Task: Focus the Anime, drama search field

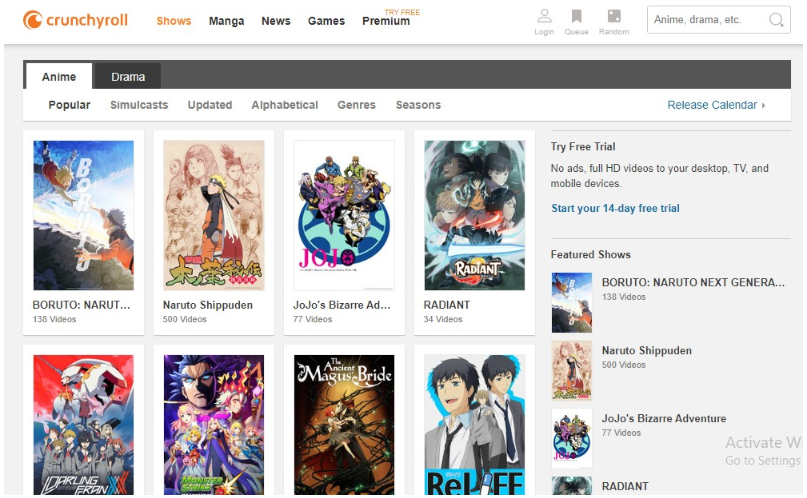Action: [x=718, y=20]
